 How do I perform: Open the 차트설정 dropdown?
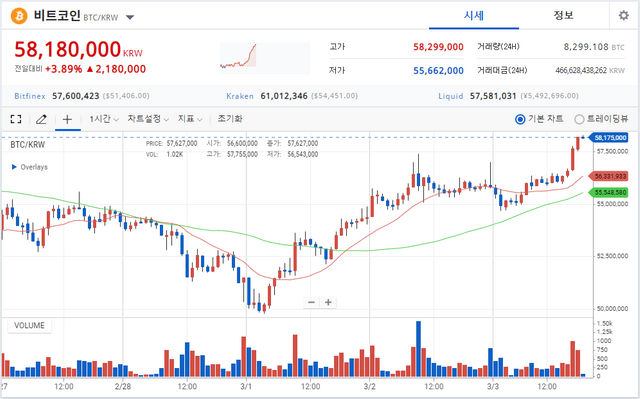click(148, 119)
